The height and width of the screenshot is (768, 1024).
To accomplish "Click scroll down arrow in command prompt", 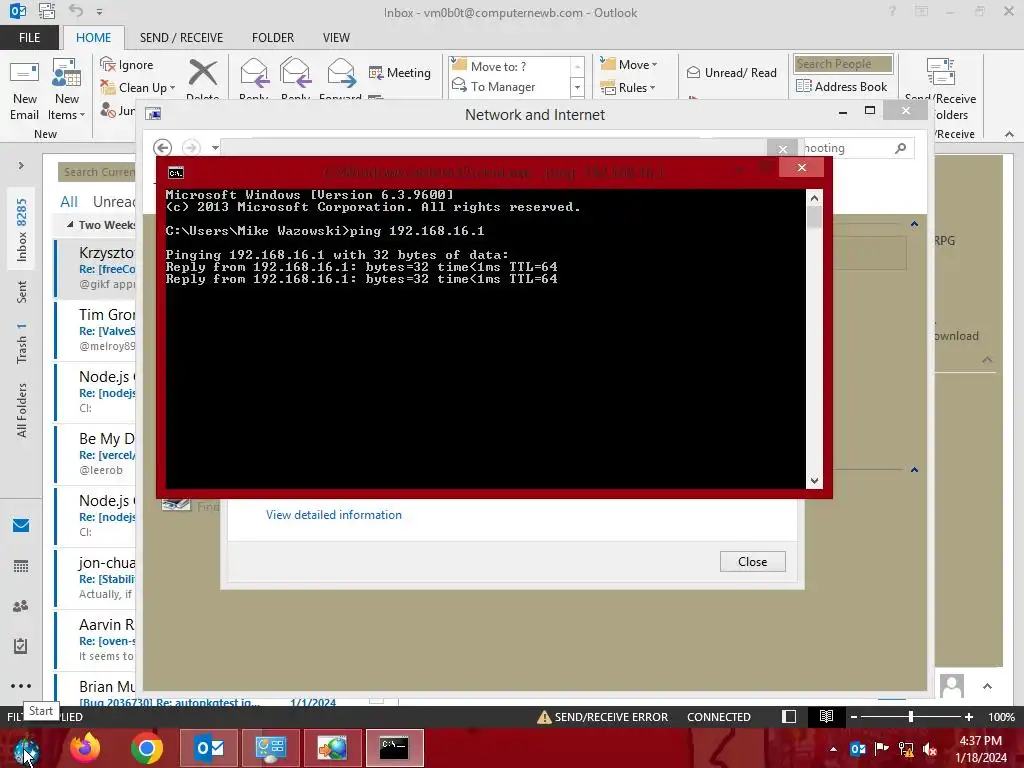I will pyautogui.click(x=814, y=481).
